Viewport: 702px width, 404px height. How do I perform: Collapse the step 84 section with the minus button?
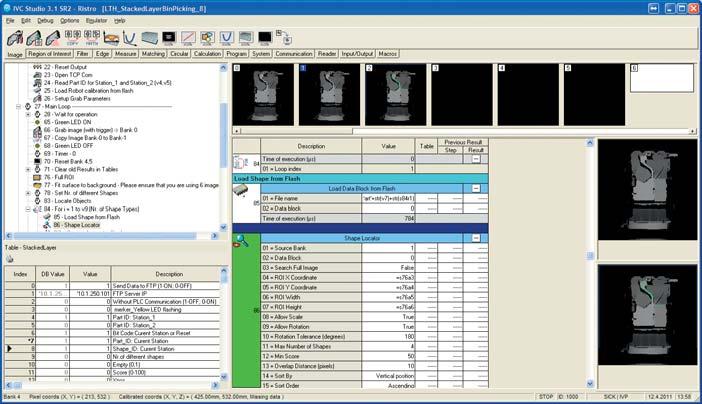tap(476, 159)
